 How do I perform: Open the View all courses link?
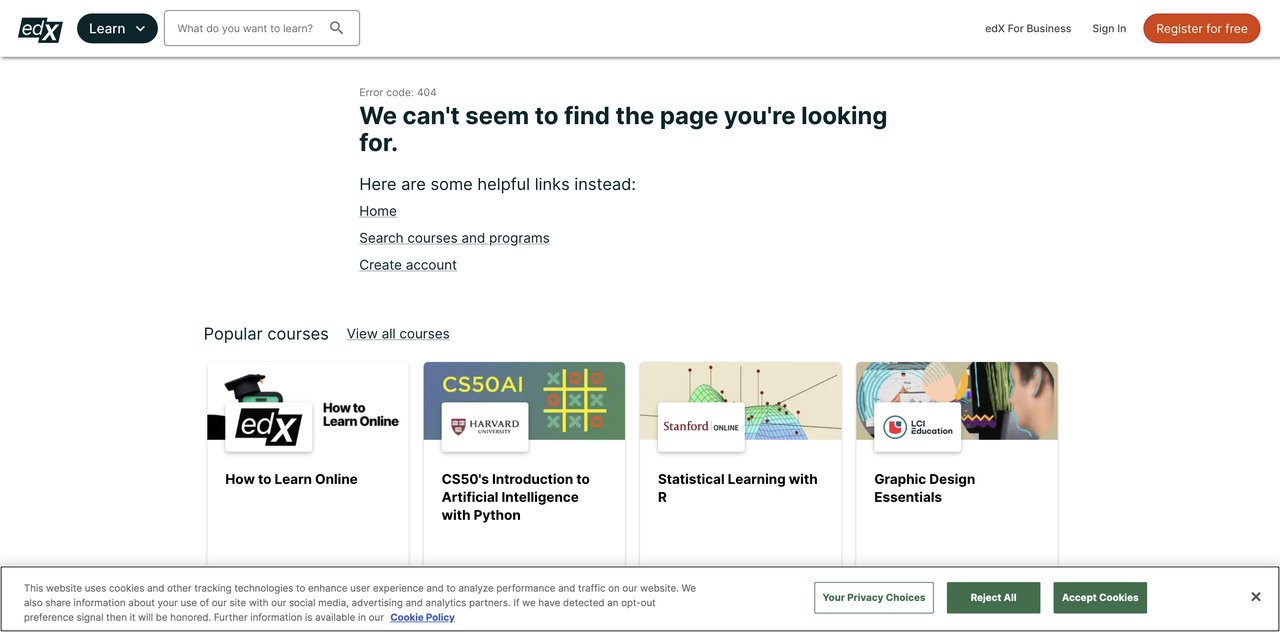(x=398, y=334)
